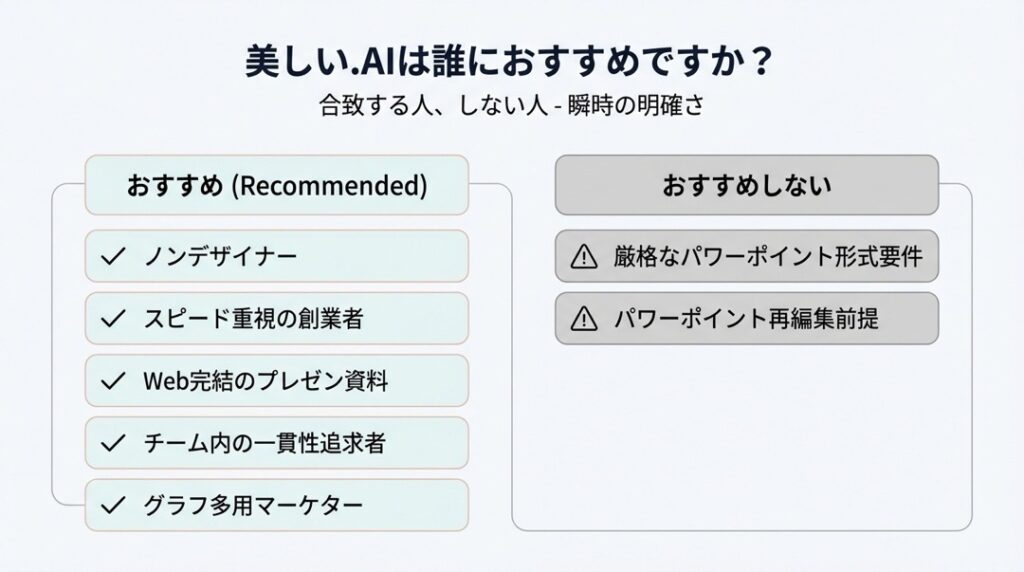Image resolution: width=1024 pixels, height=572 pixels.
Task: Click the warning triangle beside 厳格なパワーポイント形式要件
Action: tap(582, 258)
